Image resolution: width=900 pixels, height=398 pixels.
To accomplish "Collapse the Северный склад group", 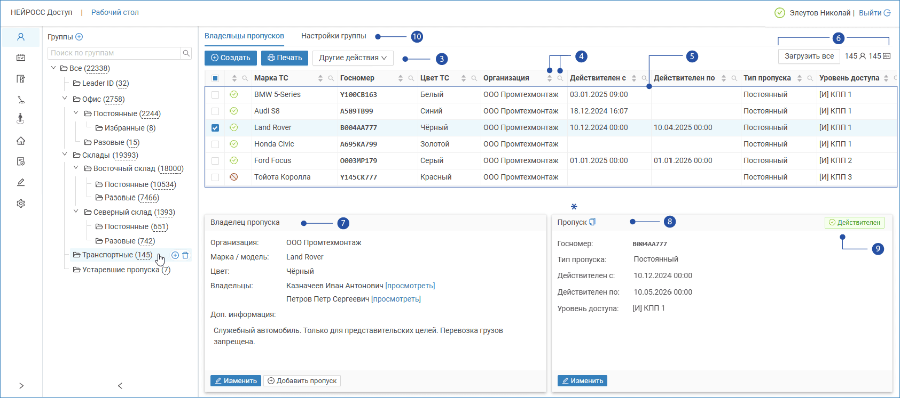I will [76, 212].
